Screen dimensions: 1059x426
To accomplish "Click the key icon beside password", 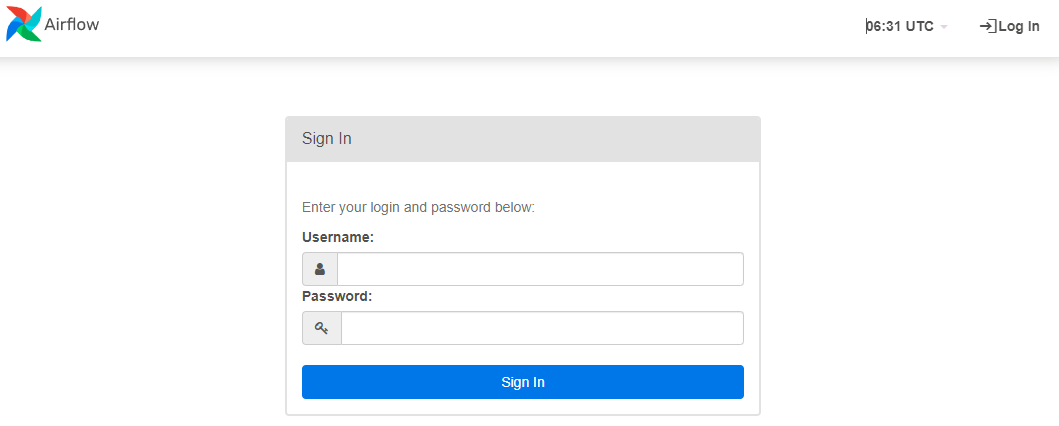I will 321,328.
